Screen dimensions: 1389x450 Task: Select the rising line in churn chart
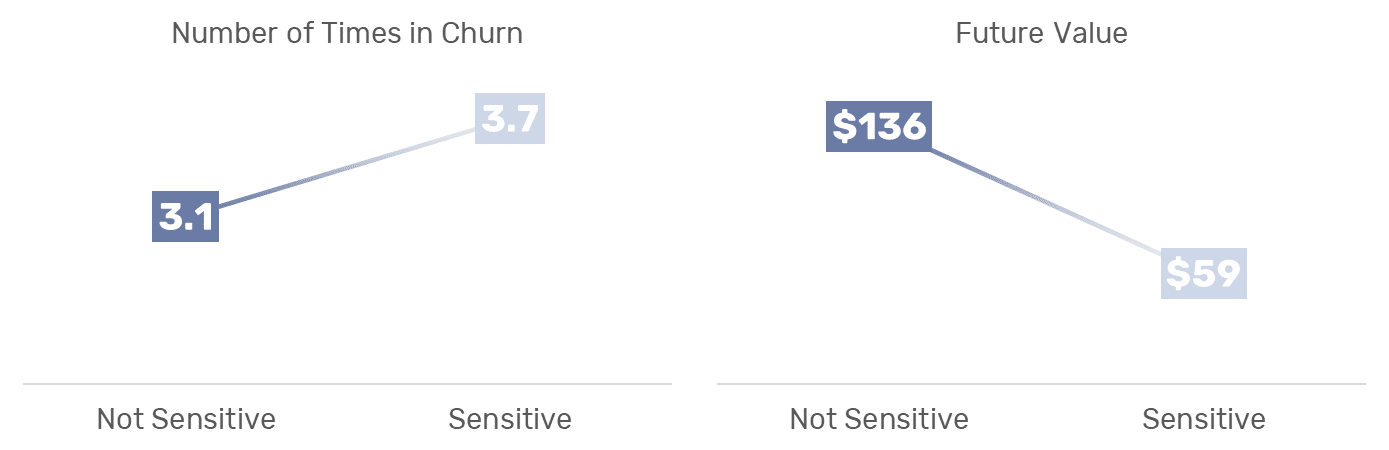pos(348,167)
